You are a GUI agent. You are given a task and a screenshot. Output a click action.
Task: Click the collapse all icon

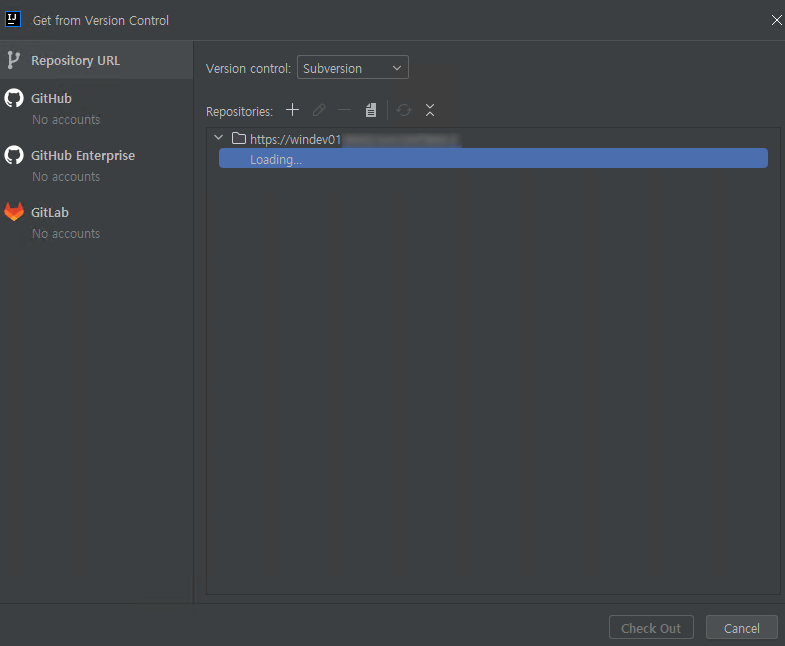click(x=430, y=110)
